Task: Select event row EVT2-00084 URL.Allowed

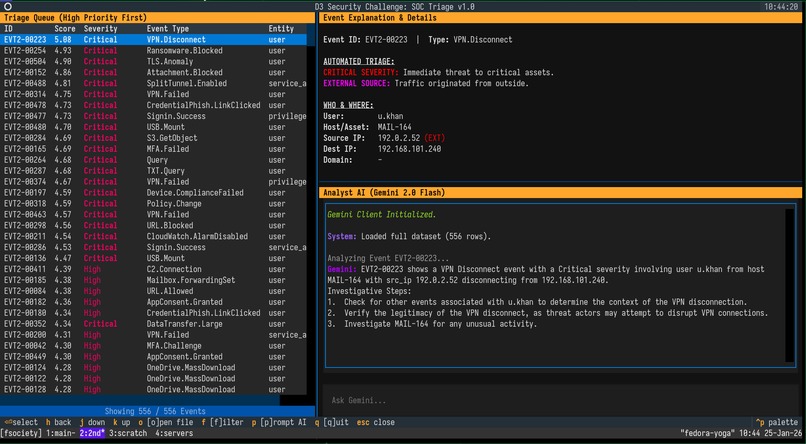Action: (x=153, y=291)
